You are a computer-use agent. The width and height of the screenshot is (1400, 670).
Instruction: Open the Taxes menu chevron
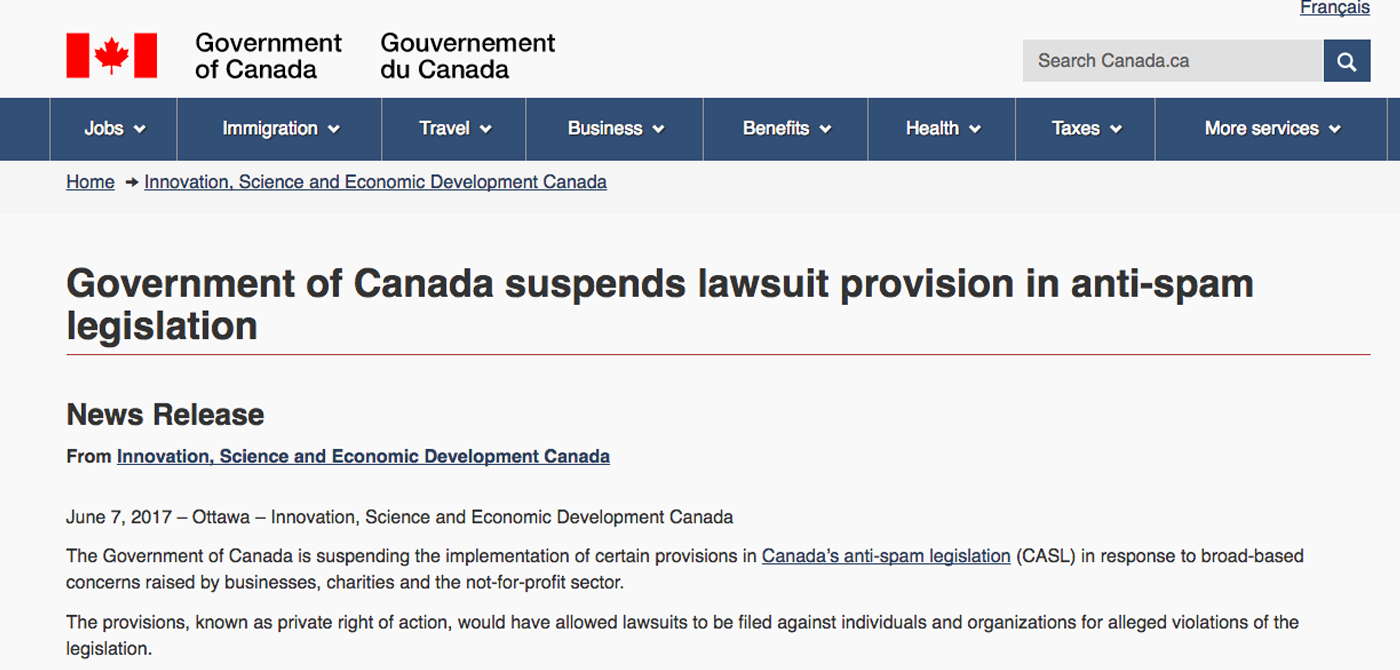(x=1116, y=129)
